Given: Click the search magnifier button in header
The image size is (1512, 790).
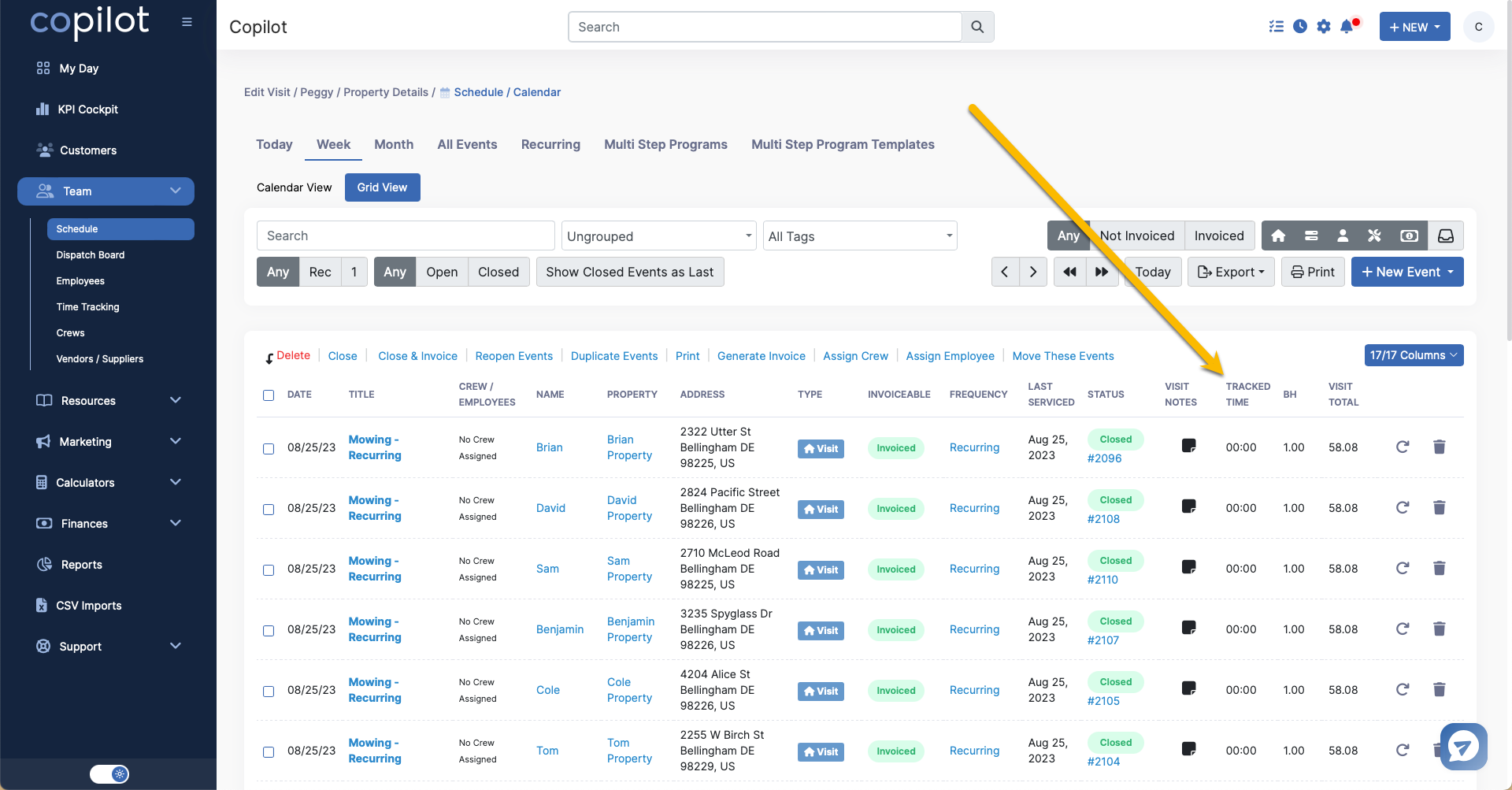Looking at the screenshot, I should [977, 27].
